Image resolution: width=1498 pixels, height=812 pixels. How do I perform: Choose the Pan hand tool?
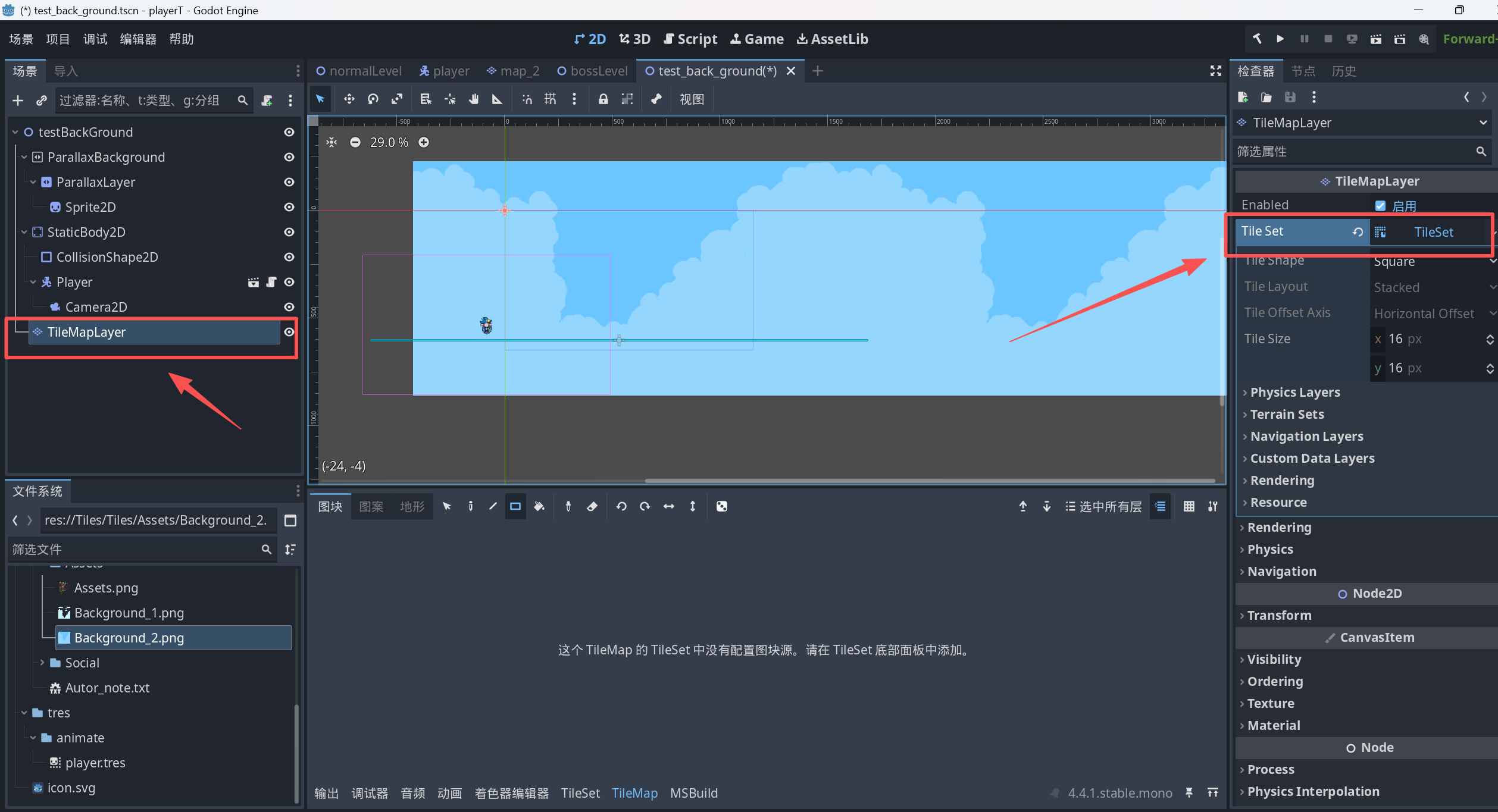(x=474, y=99)
